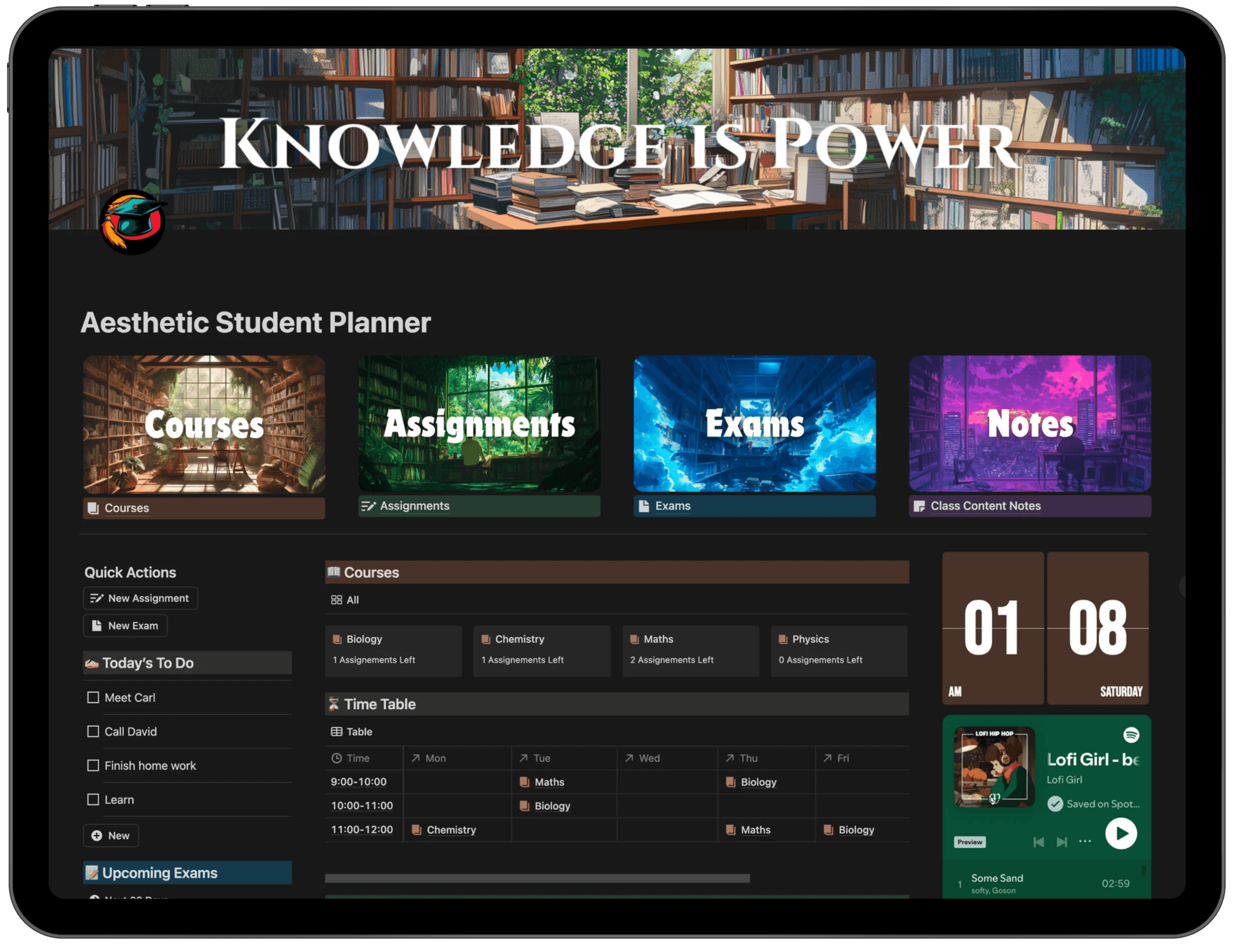Open the three-dot menu in the Spotify player

coord(1085,842)
